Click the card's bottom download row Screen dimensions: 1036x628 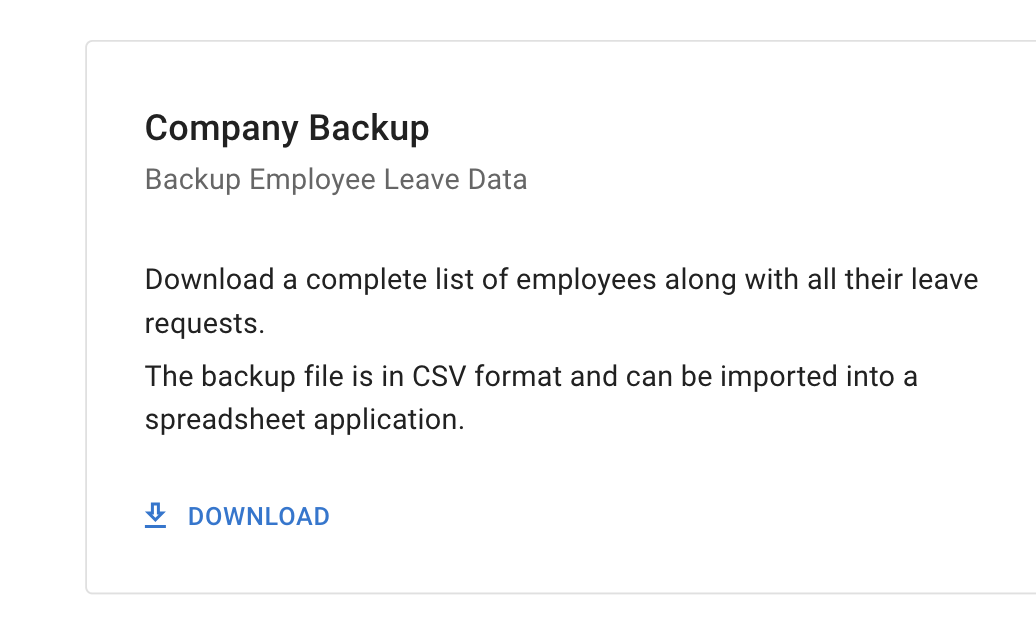coord(236,516)
